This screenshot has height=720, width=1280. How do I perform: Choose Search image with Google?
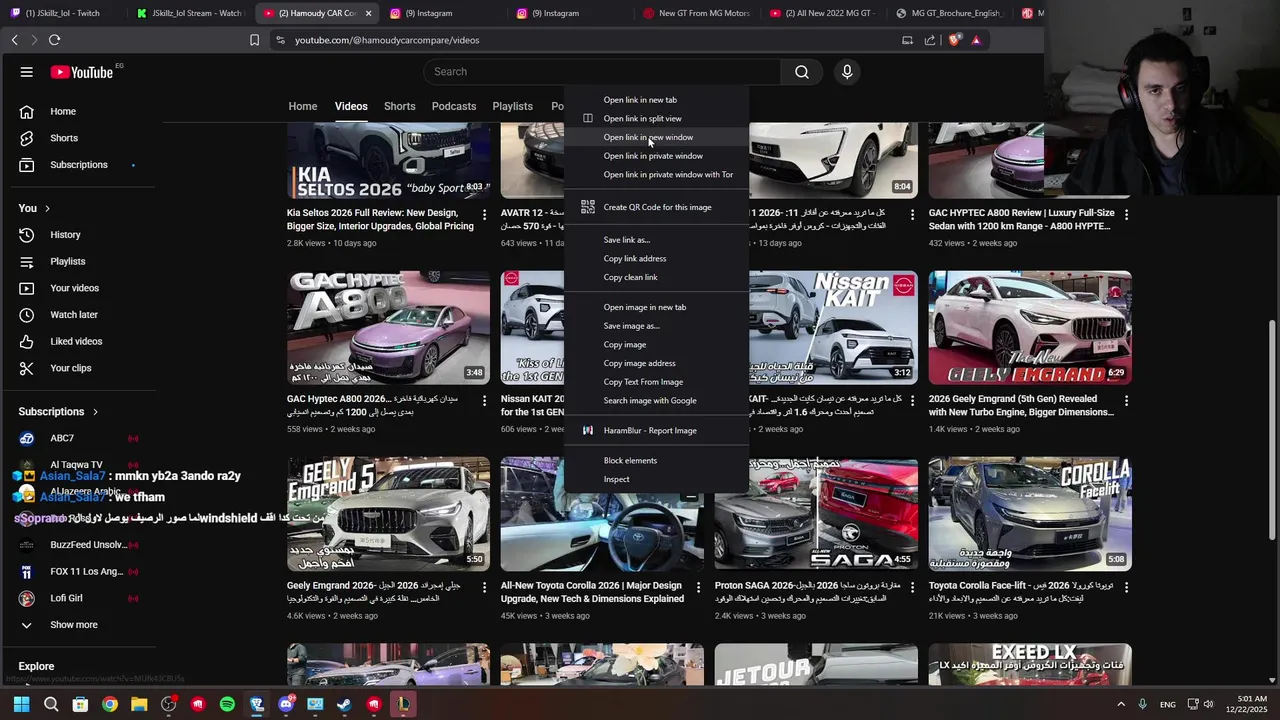pos(656,401)
